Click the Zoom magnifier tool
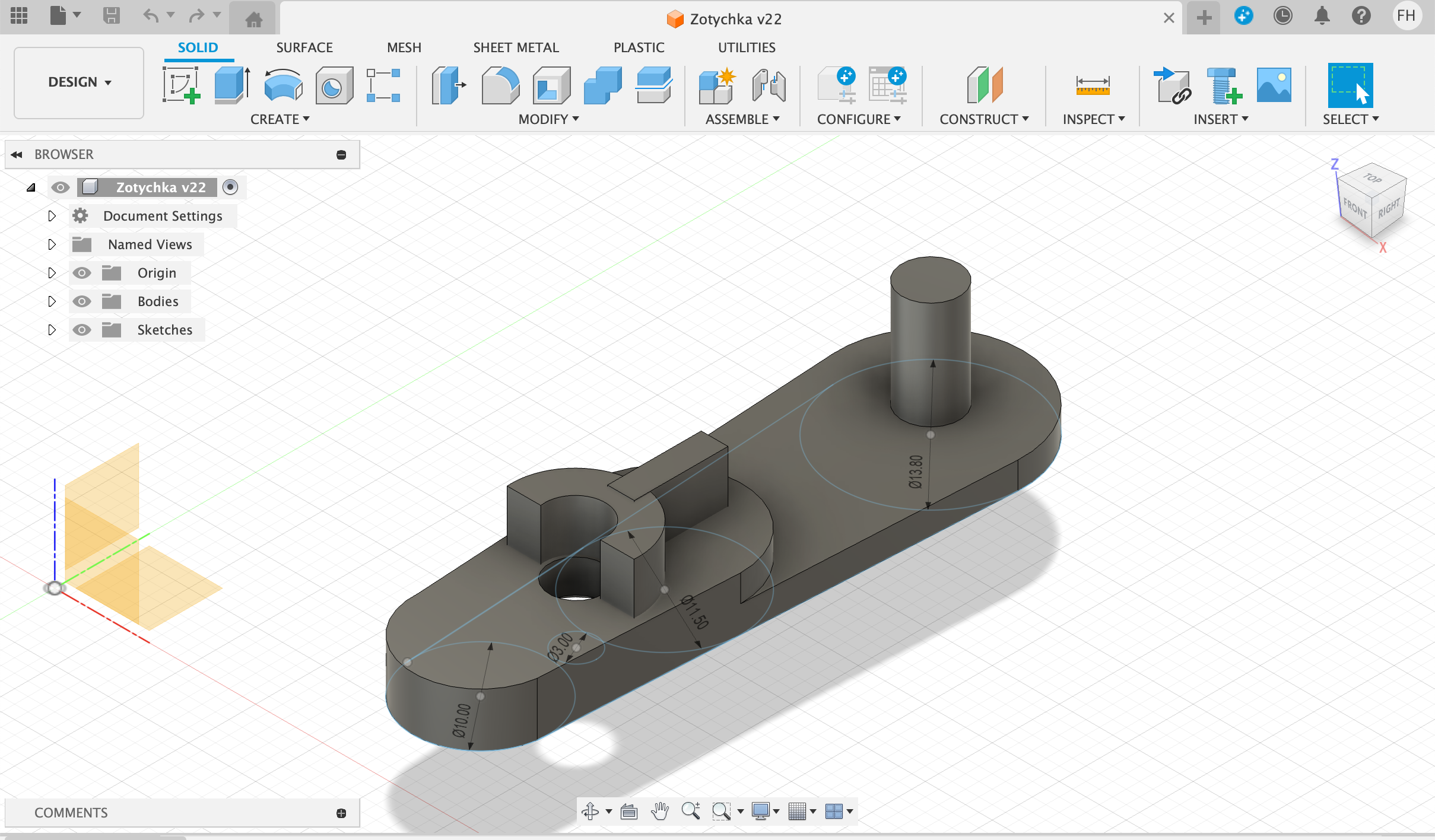The image size is (1435, 840). (691, 811)
